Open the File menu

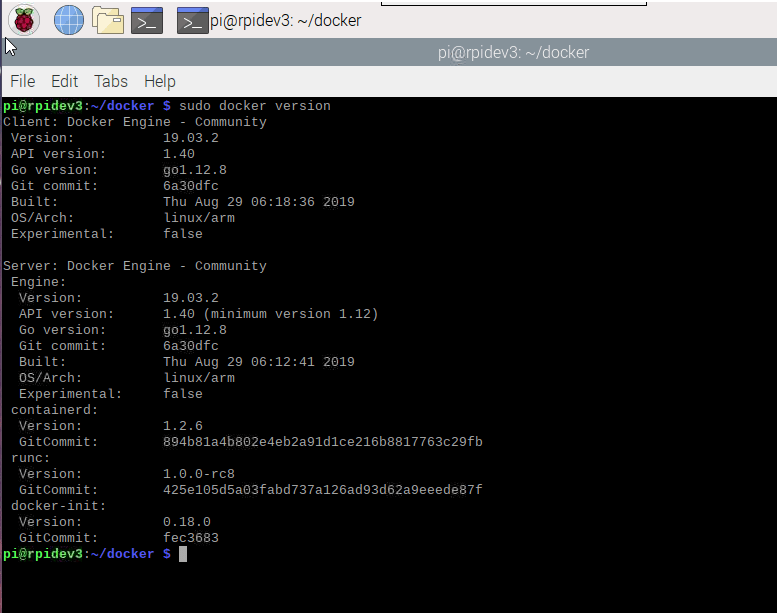point(23,81)
